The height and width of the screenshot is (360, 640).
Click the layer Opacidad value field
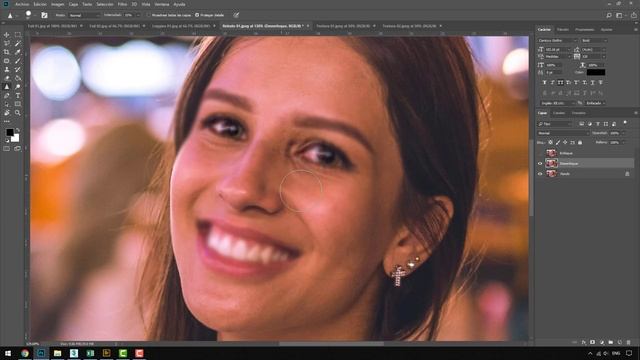[x=616, y=133]
